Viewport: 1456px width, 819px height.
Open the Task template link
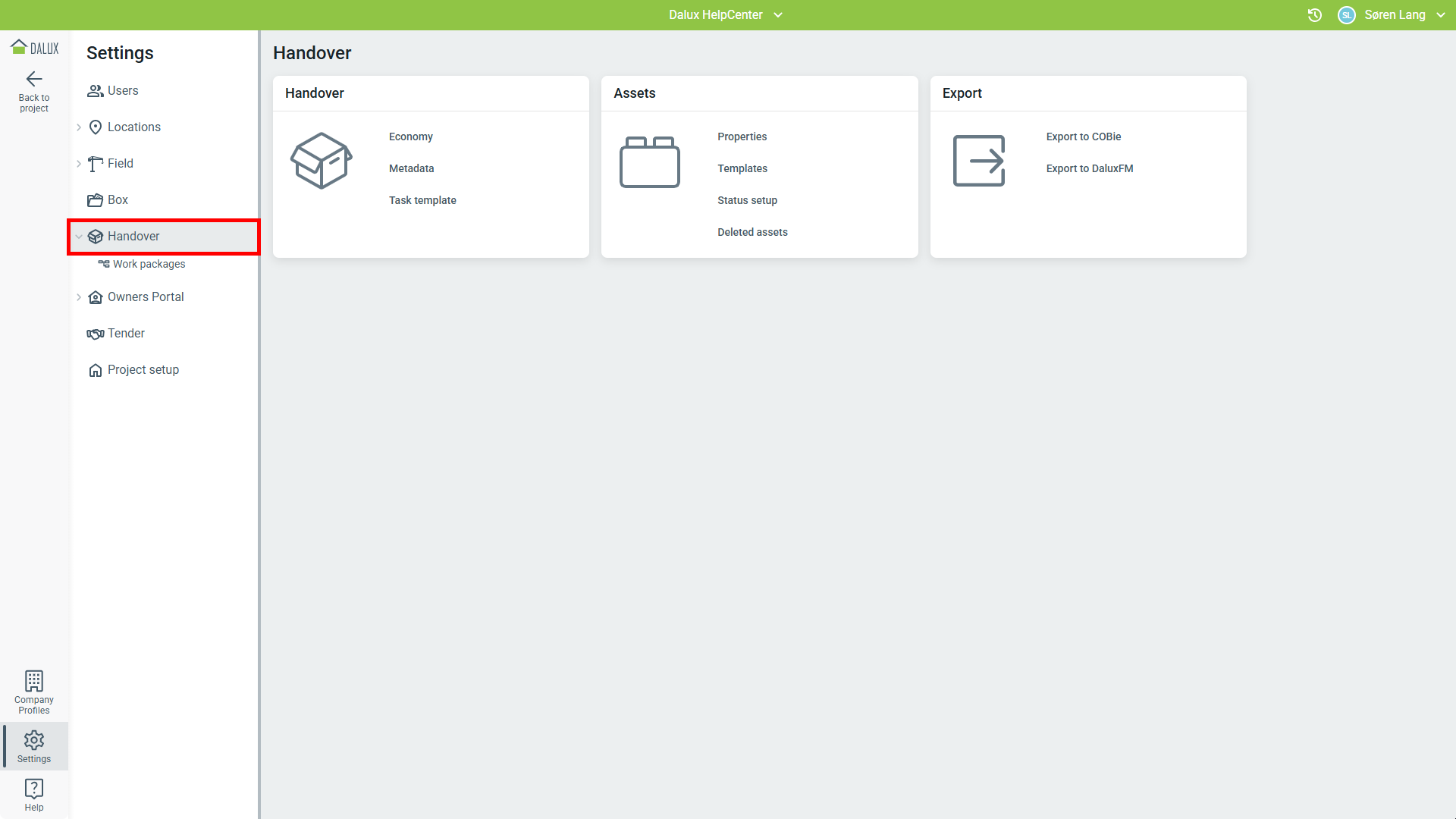click(x=422, y=200)
